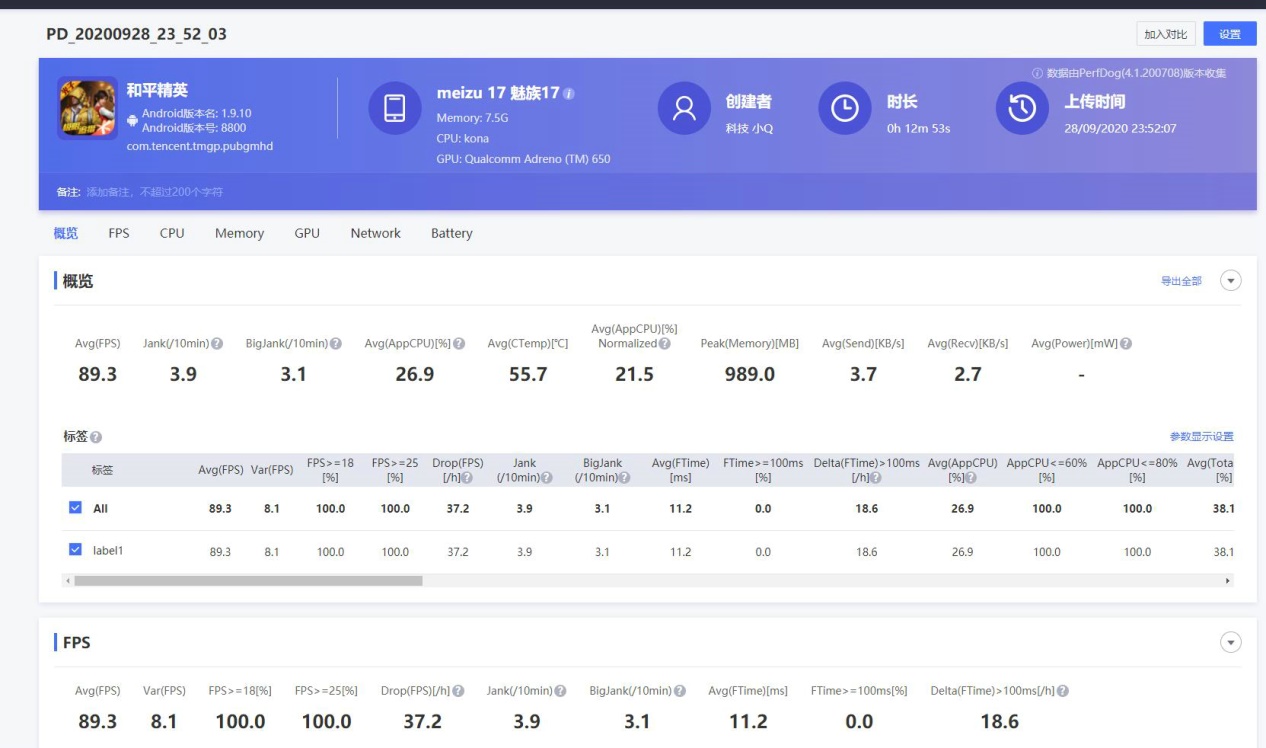The width and height of the screenshot is (1266, 748).
Task: Open the Memory tab
Action: tap(239, 233)
